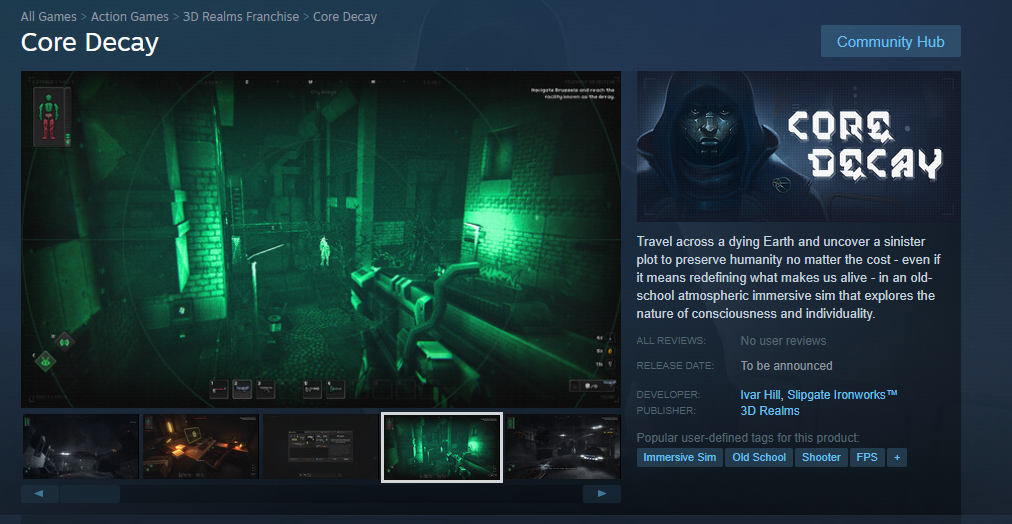Open publisher 3D Realms link
The height and width of the screenshot is (524, 1012).
point(770,410)
